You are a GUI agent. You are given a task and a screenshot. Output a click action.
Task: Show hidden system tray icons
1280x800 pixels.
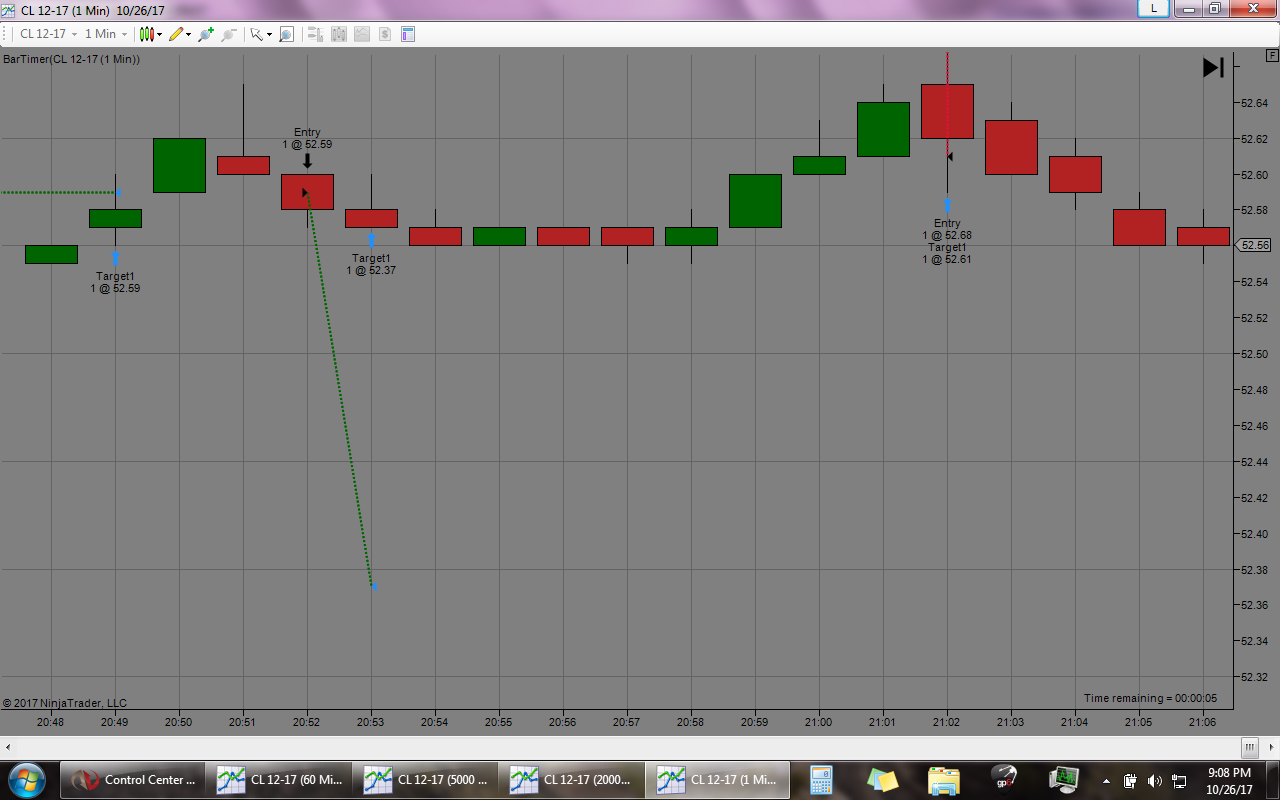click(x=1106, y=781)
